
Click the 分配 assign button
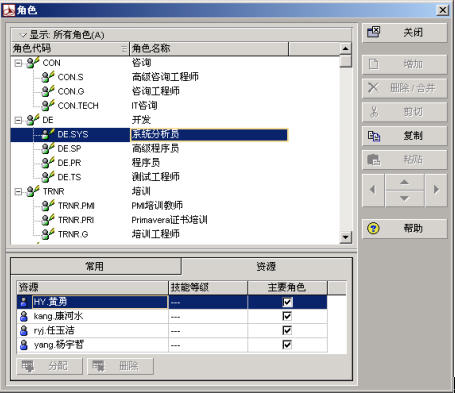coord(49,366)
